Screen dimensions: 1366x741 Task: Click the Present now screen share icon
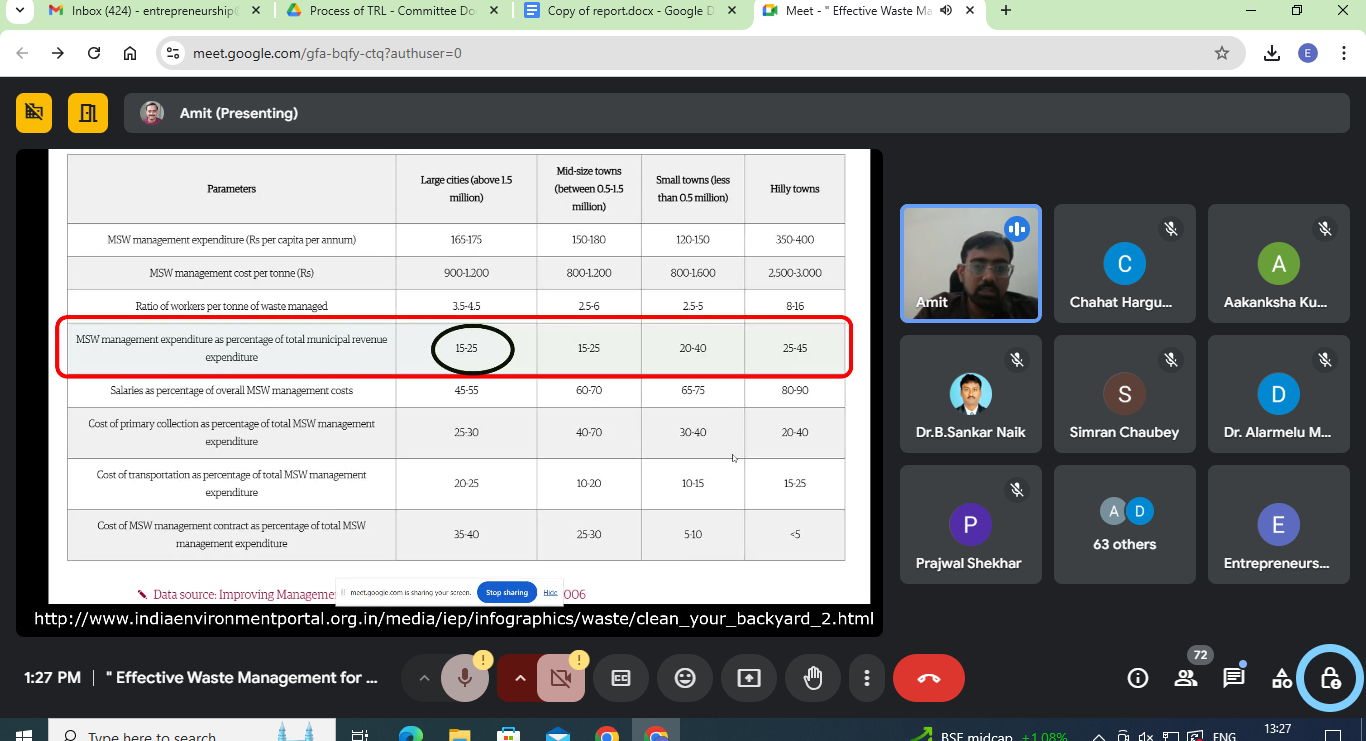(749, 678)
